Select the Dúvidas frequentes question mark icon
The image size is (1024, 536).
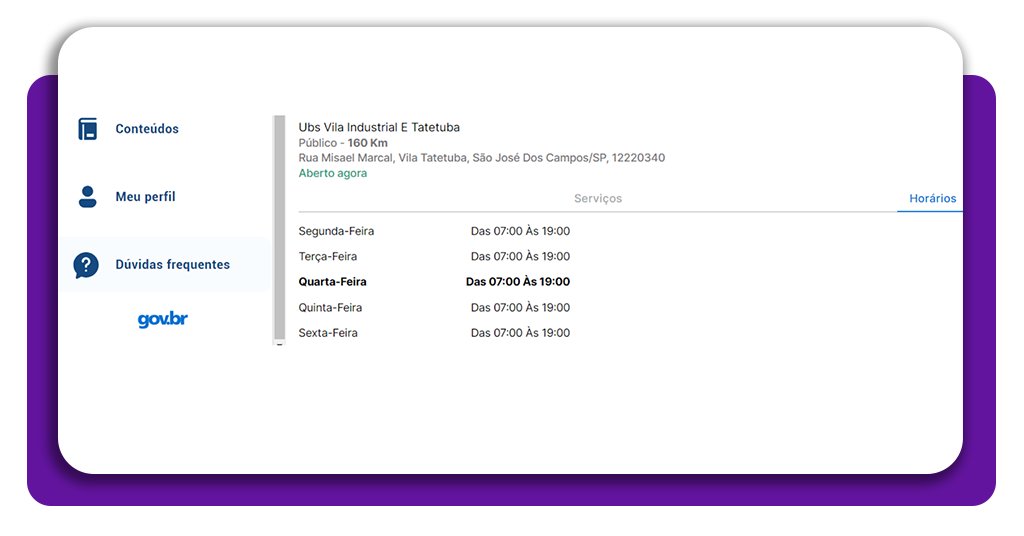[86, 265]
